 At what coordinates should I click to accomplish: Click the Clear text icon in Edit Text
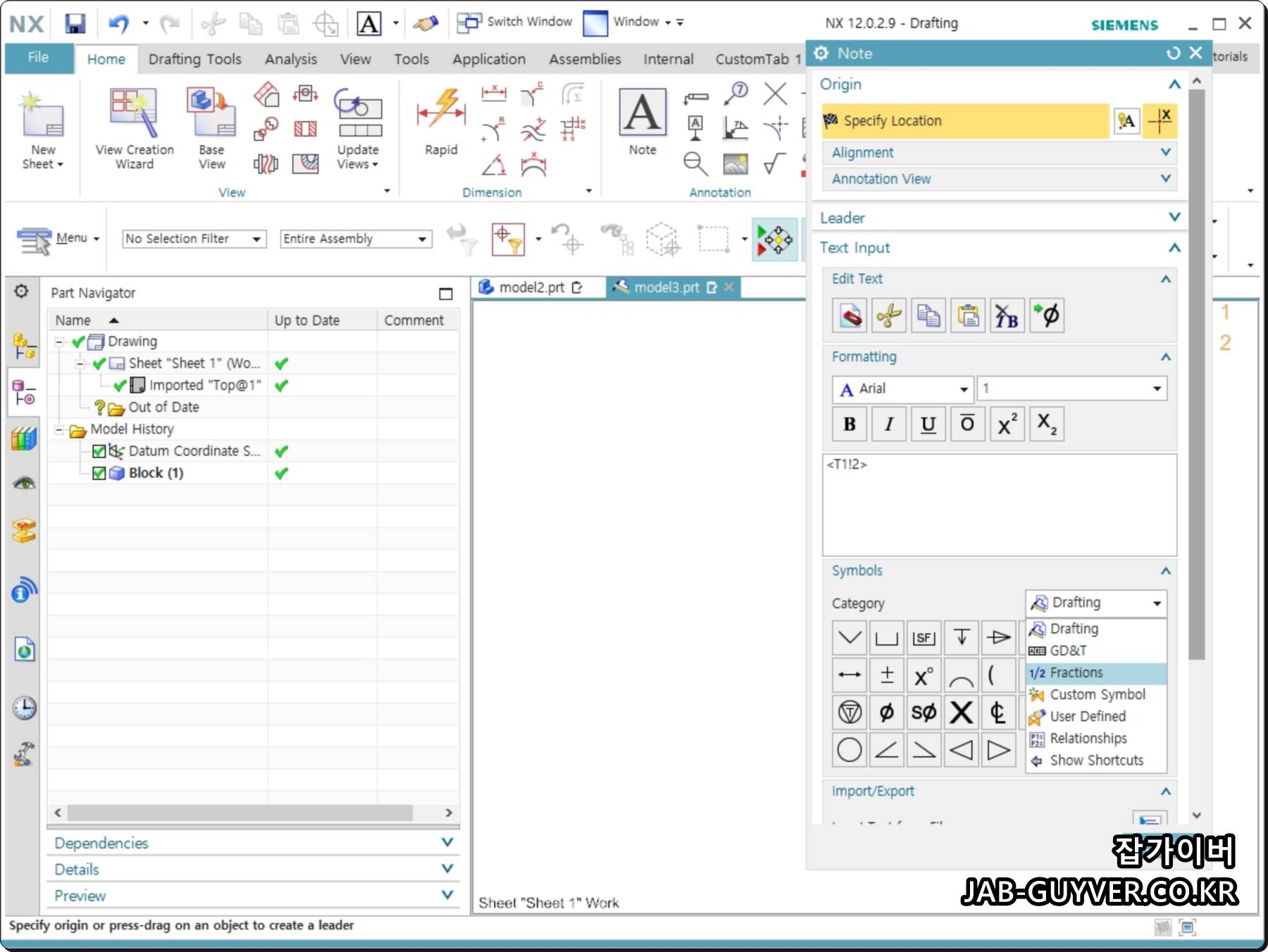850,315
